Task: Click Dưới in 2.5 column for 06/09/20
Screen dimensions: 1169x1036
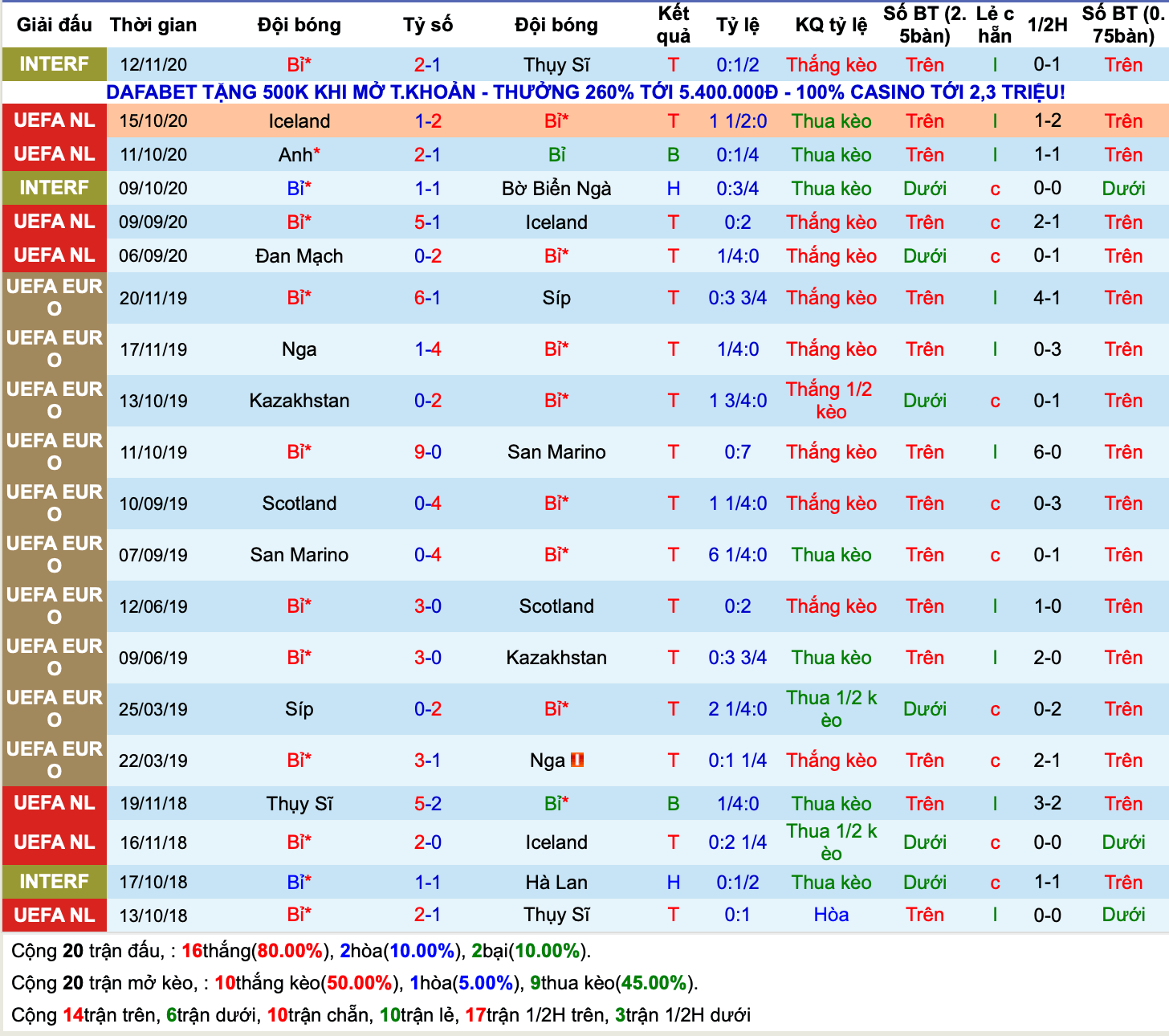Action: click(x=925, y=256)
